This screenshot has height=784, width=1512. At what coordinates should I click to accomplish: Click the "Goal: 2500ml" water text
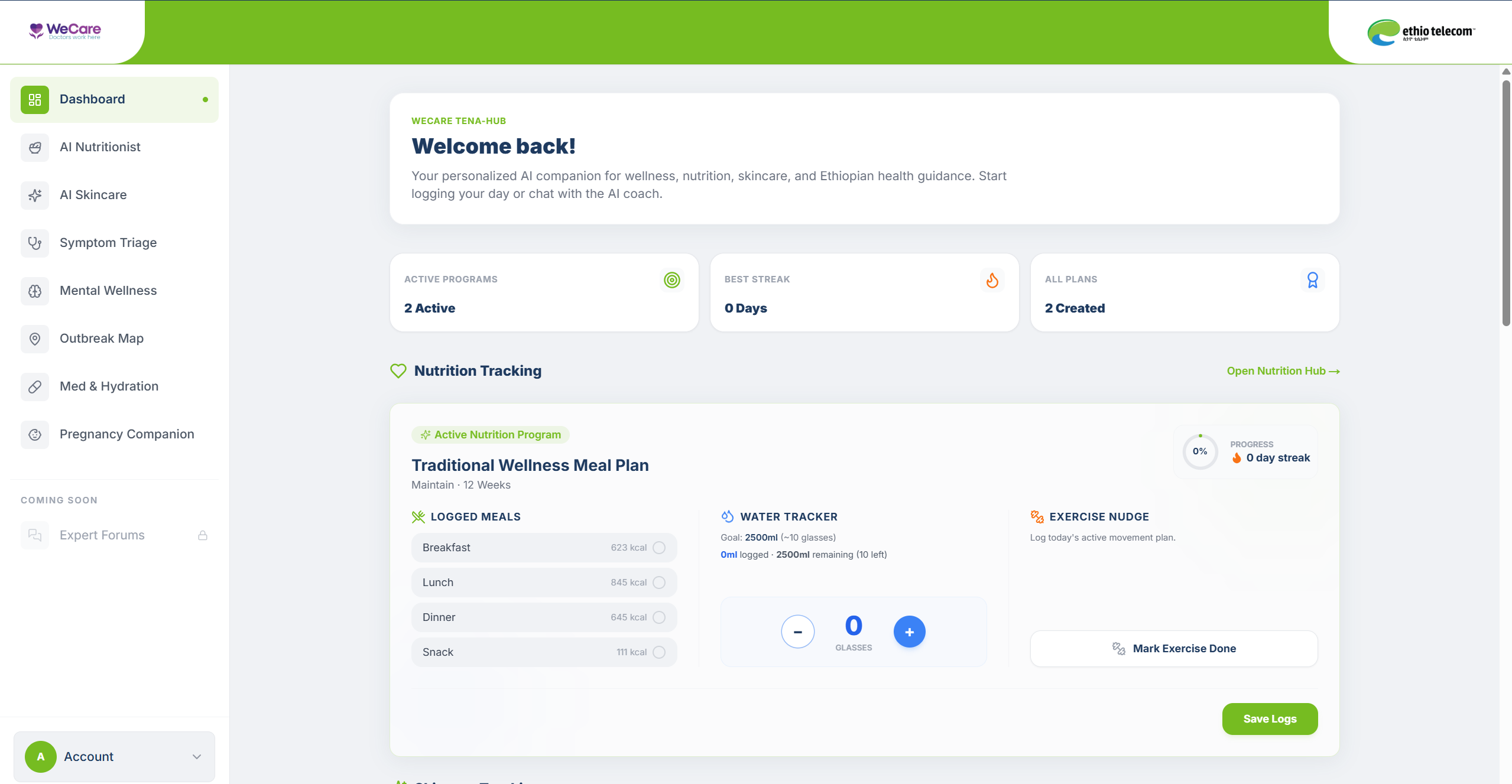tap(749, 538)
